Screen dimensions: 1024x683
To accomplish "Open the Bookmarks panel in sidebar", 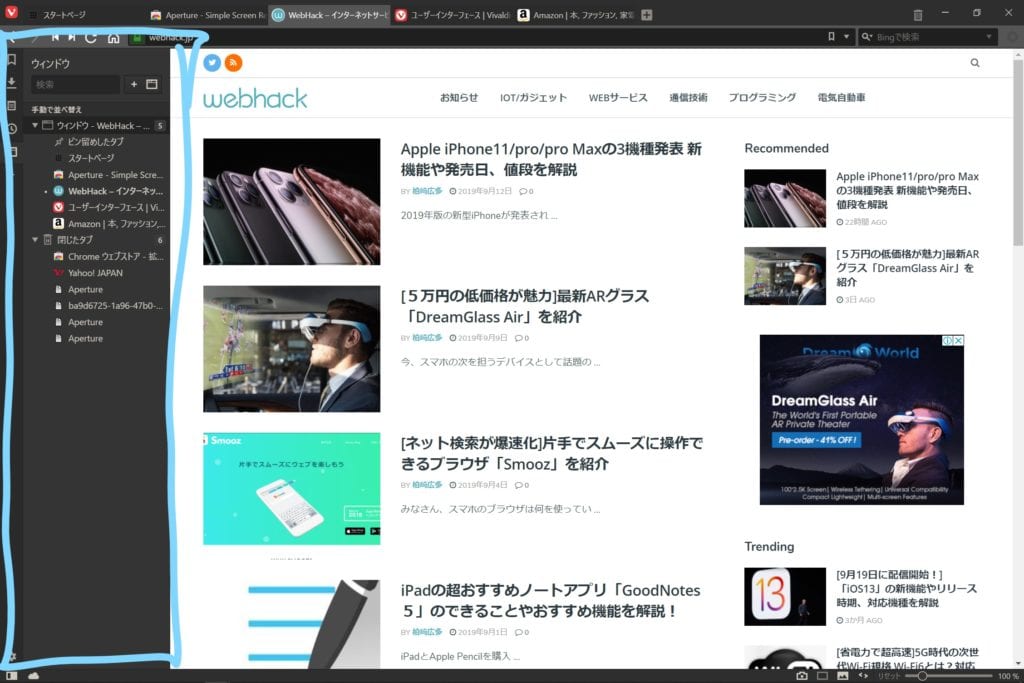I will tap(11, 60).
